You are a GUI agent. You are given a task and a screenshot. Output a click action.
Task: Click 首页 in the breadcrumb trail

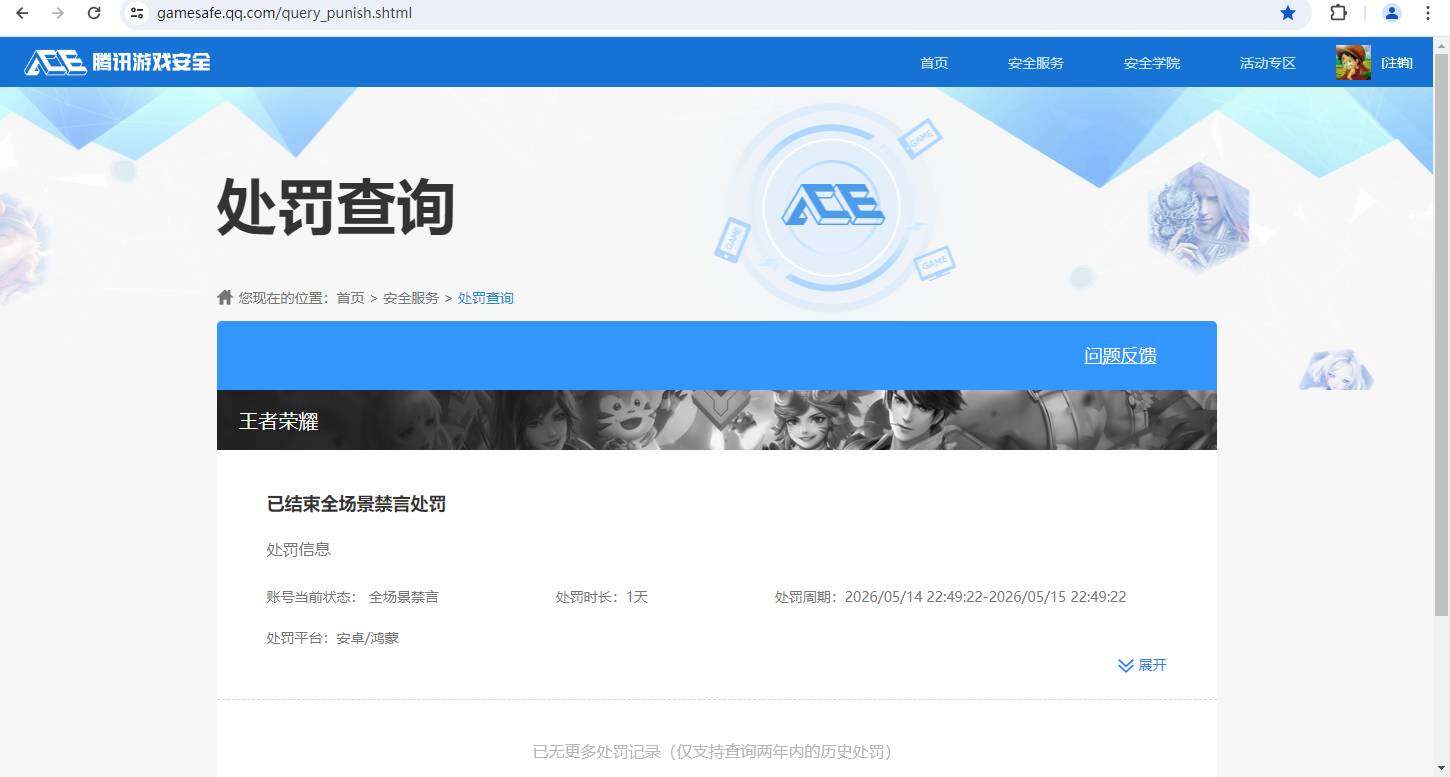point(350,298)
